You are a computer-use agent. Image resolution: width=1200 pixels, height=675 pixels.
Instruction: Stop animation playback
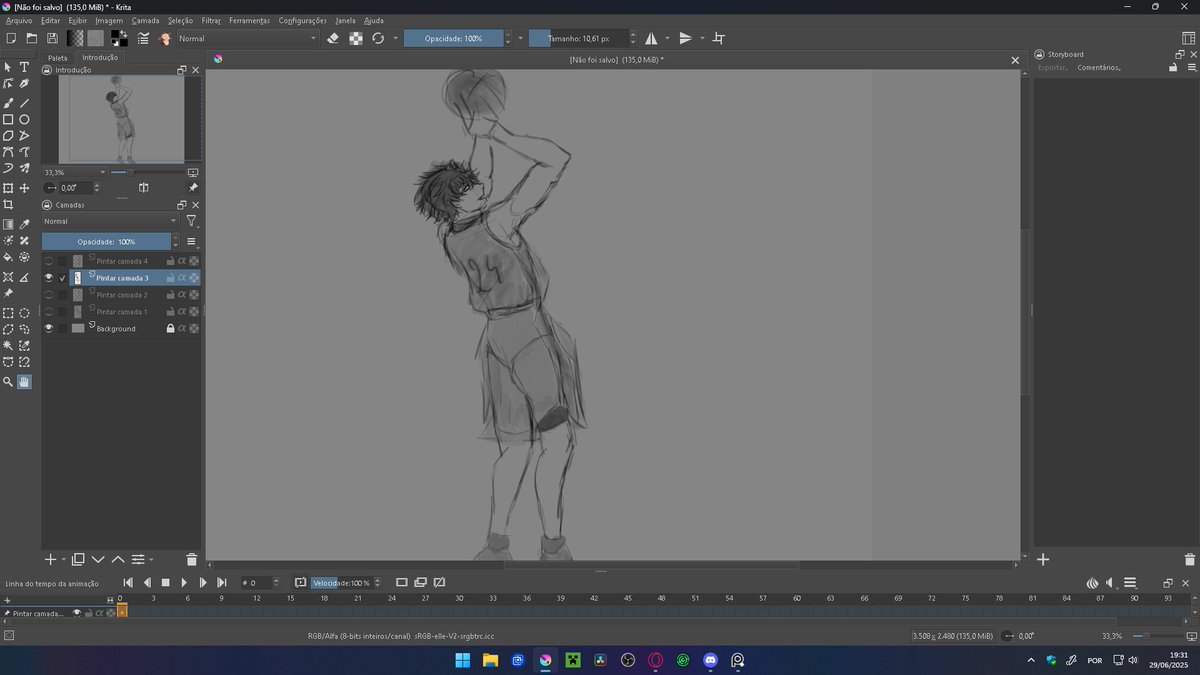166,582
